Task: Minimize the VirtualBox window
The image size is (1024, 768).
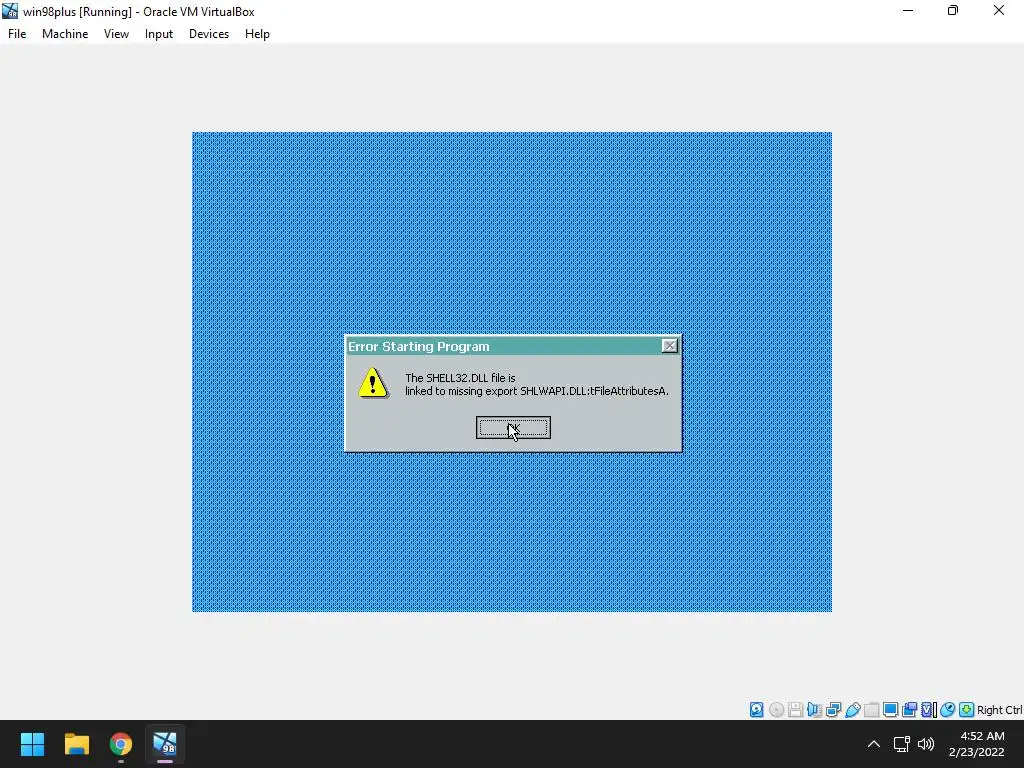Action: (x=908, y=10)
